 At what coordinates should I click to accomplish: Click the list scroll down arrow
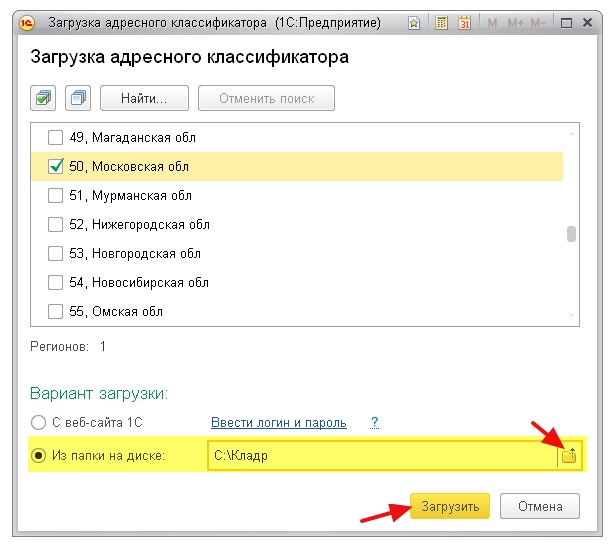[571, 315]
